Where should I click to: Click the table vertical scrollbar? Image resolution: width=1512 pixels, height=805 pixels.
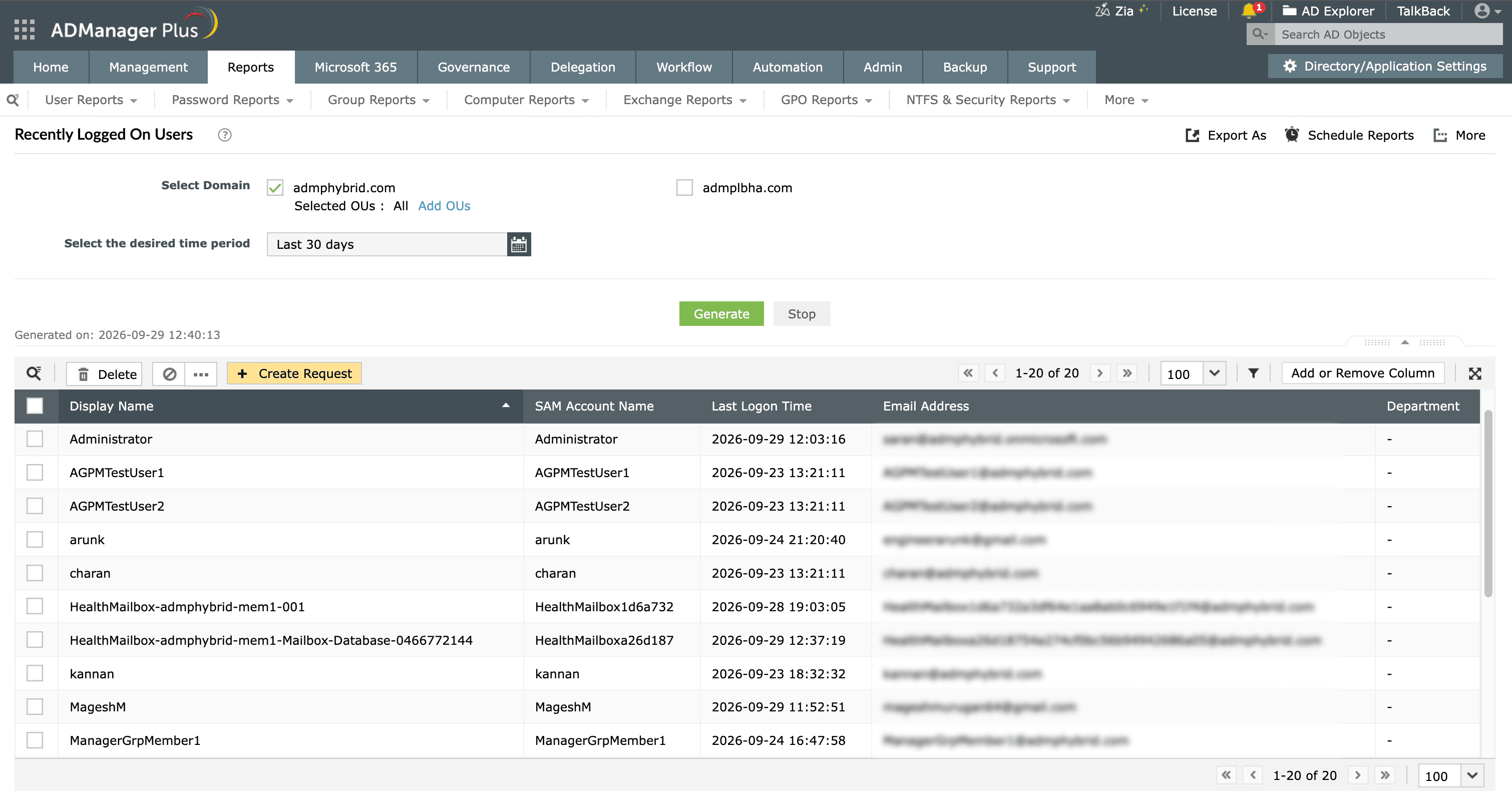coord(1488,504)
